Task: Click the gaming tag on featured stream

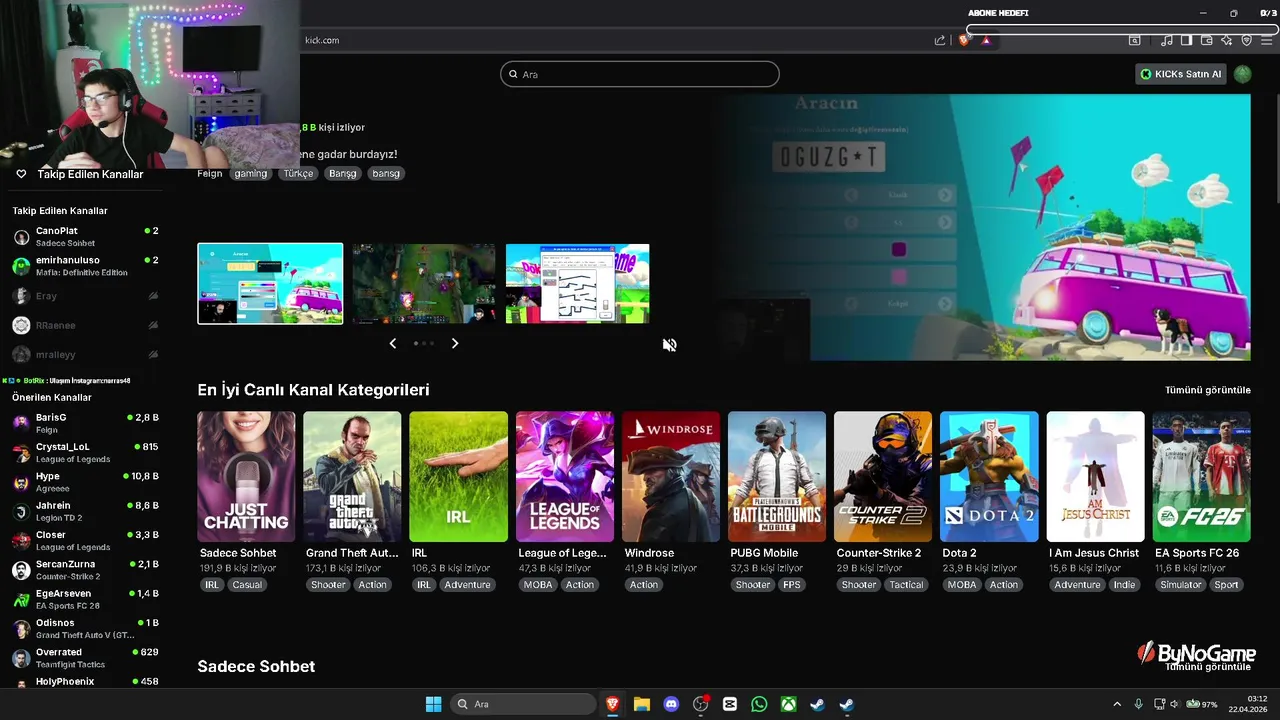Action: click(250, 173)
